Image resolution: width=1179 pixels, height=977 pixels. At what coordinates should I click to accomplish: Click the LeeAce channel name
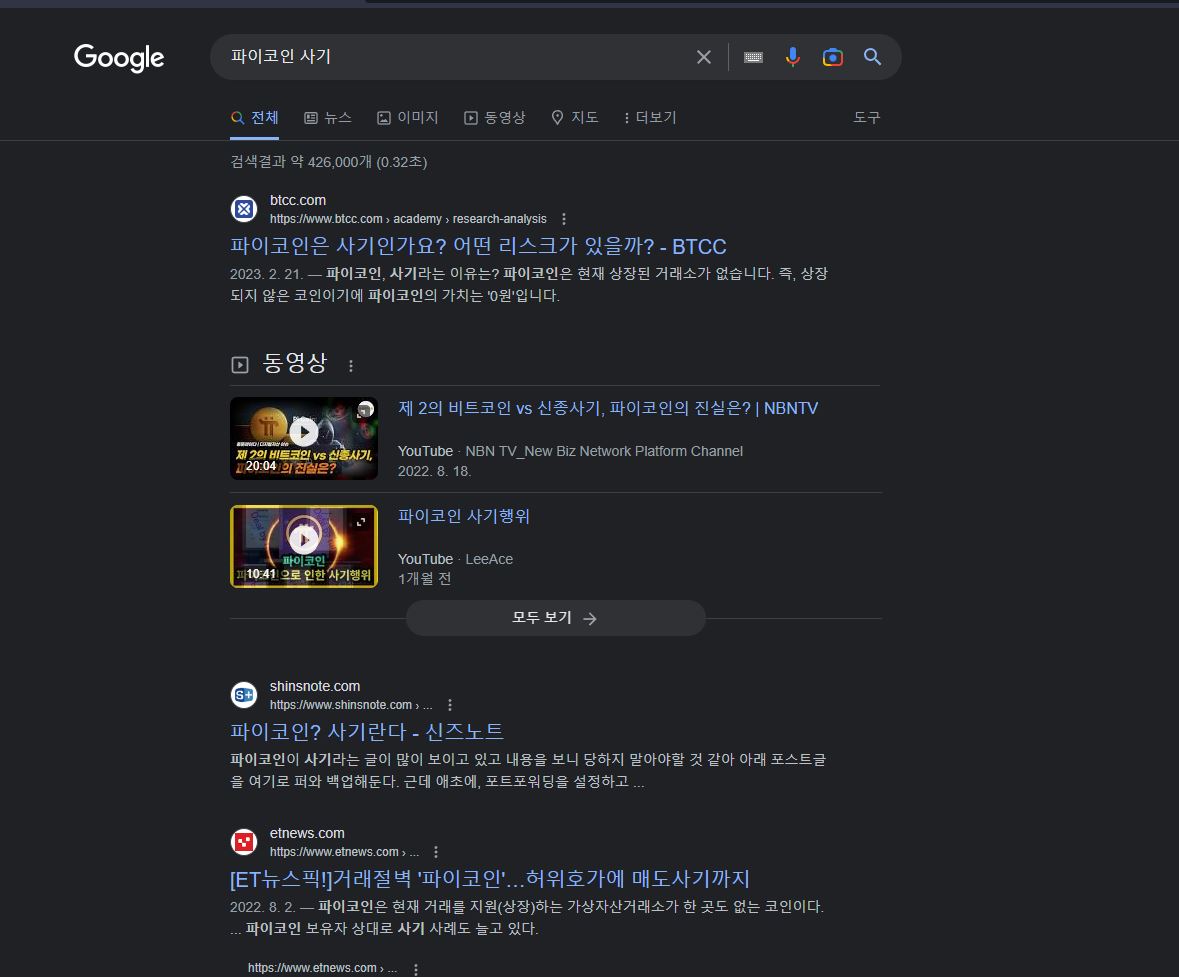coord(489,559)
